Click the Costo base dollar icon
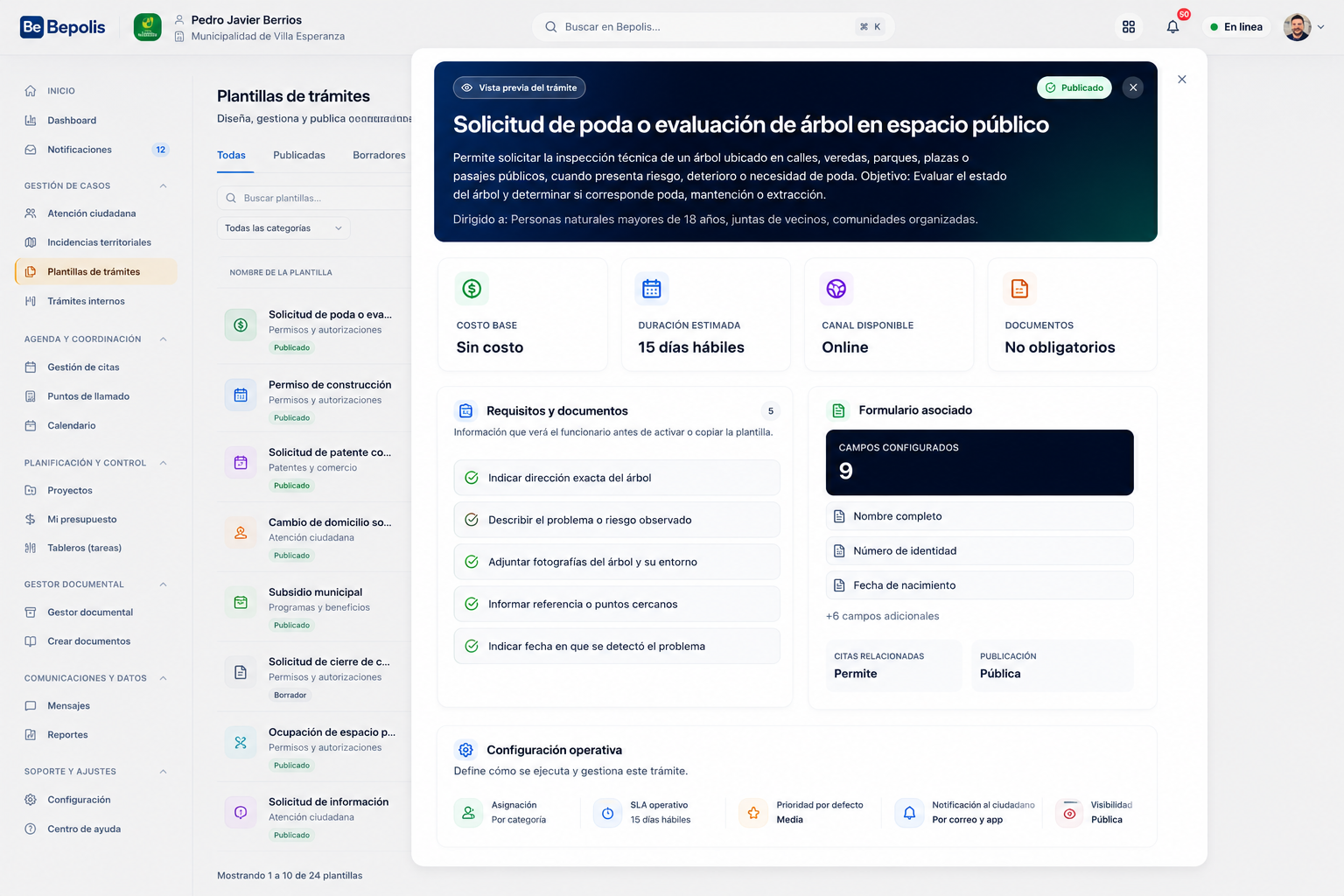 pyautogui.click(x=472, y=289)
